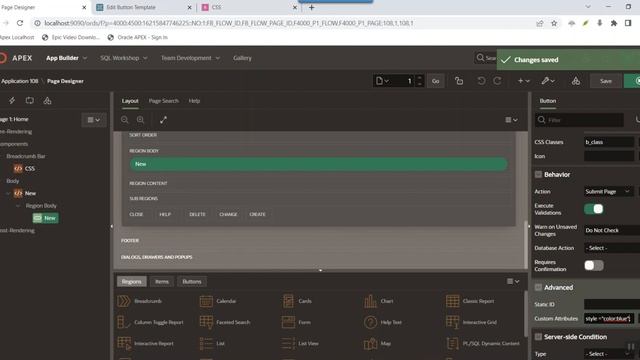This screenshot has height=360, width=640.
Task: Undo the last change
Action: tap(481, 81)
